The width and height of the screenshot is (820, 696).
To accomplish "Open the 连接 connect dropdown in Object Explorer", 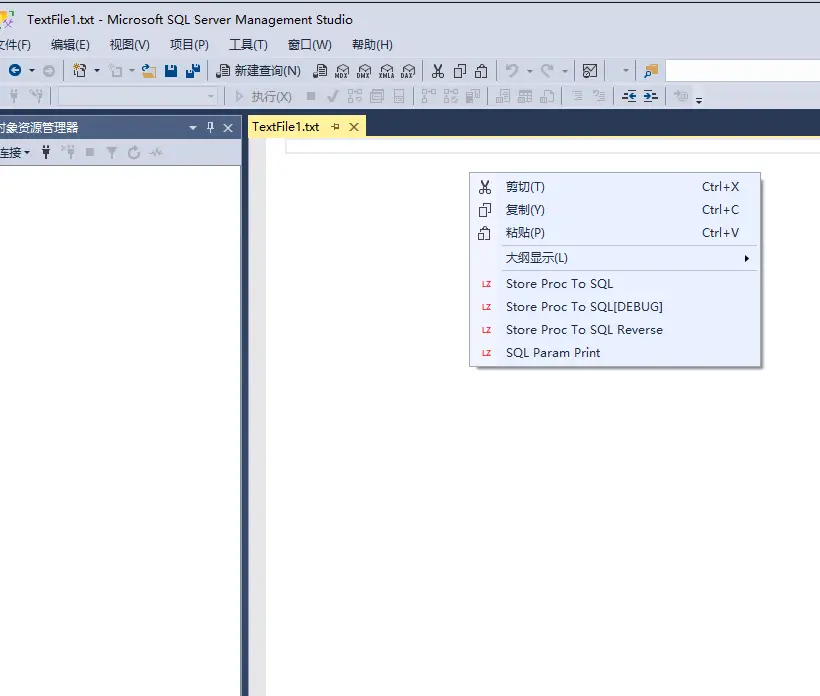I will tap(15, 153).
